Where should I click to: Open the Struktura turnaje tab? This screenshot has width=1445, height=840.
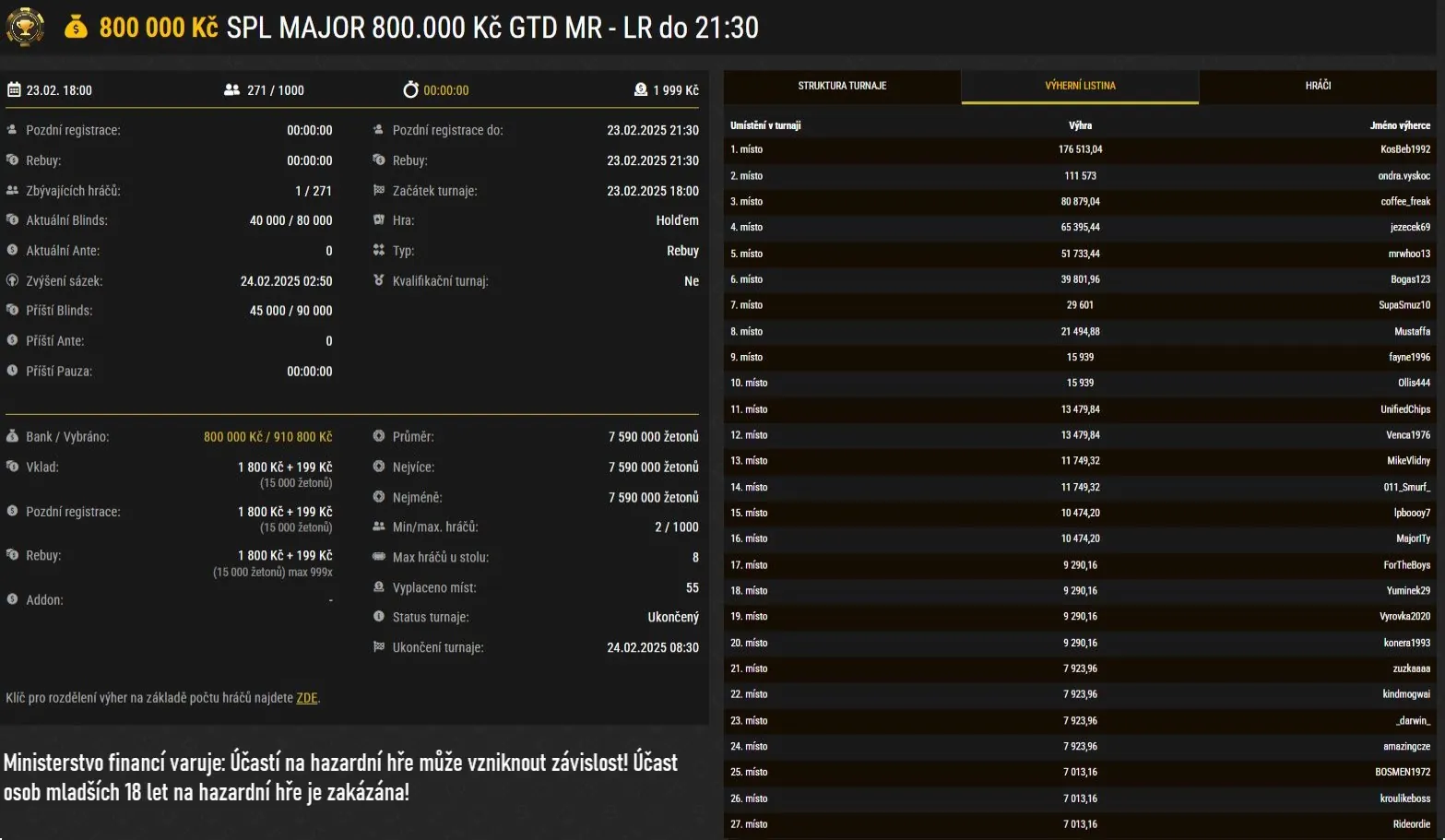842,86
